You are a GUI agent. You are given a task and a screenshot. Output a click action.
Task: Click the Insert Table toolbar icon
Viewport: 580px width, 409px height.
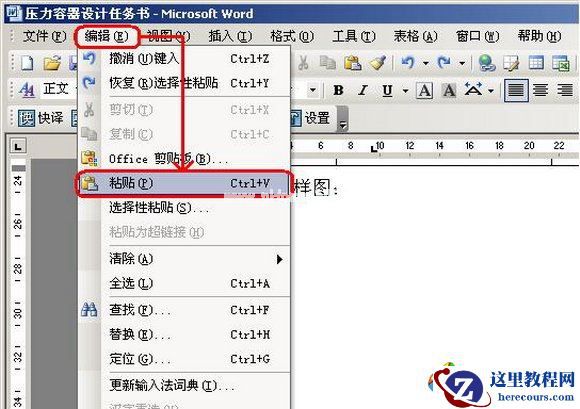coord(536,62)
